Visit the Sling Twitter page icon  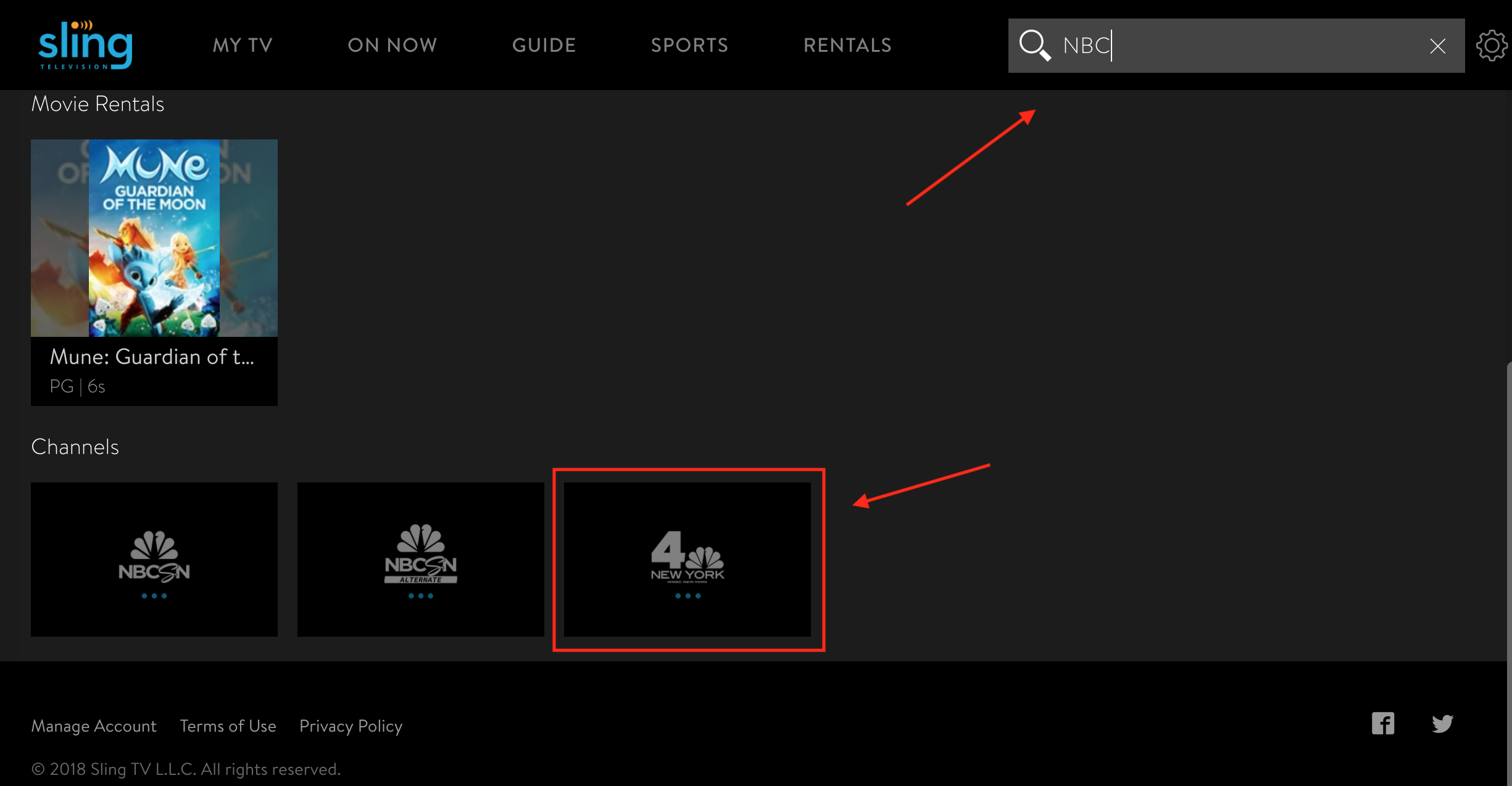pos(1442,724)
